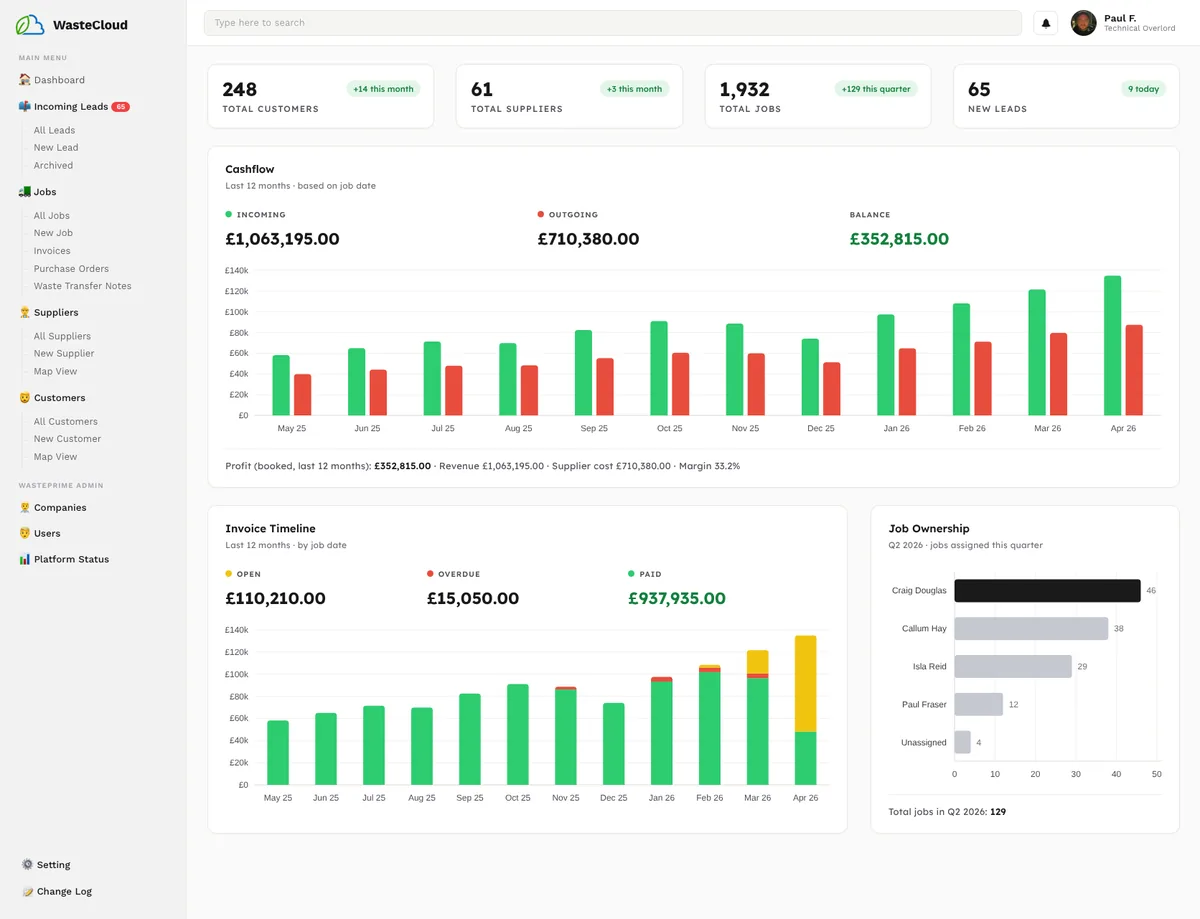This screenshot has height=919, width=1200.
Task: Click green Apr 26 incoming cashflow bar
Action: [1112, 346]
